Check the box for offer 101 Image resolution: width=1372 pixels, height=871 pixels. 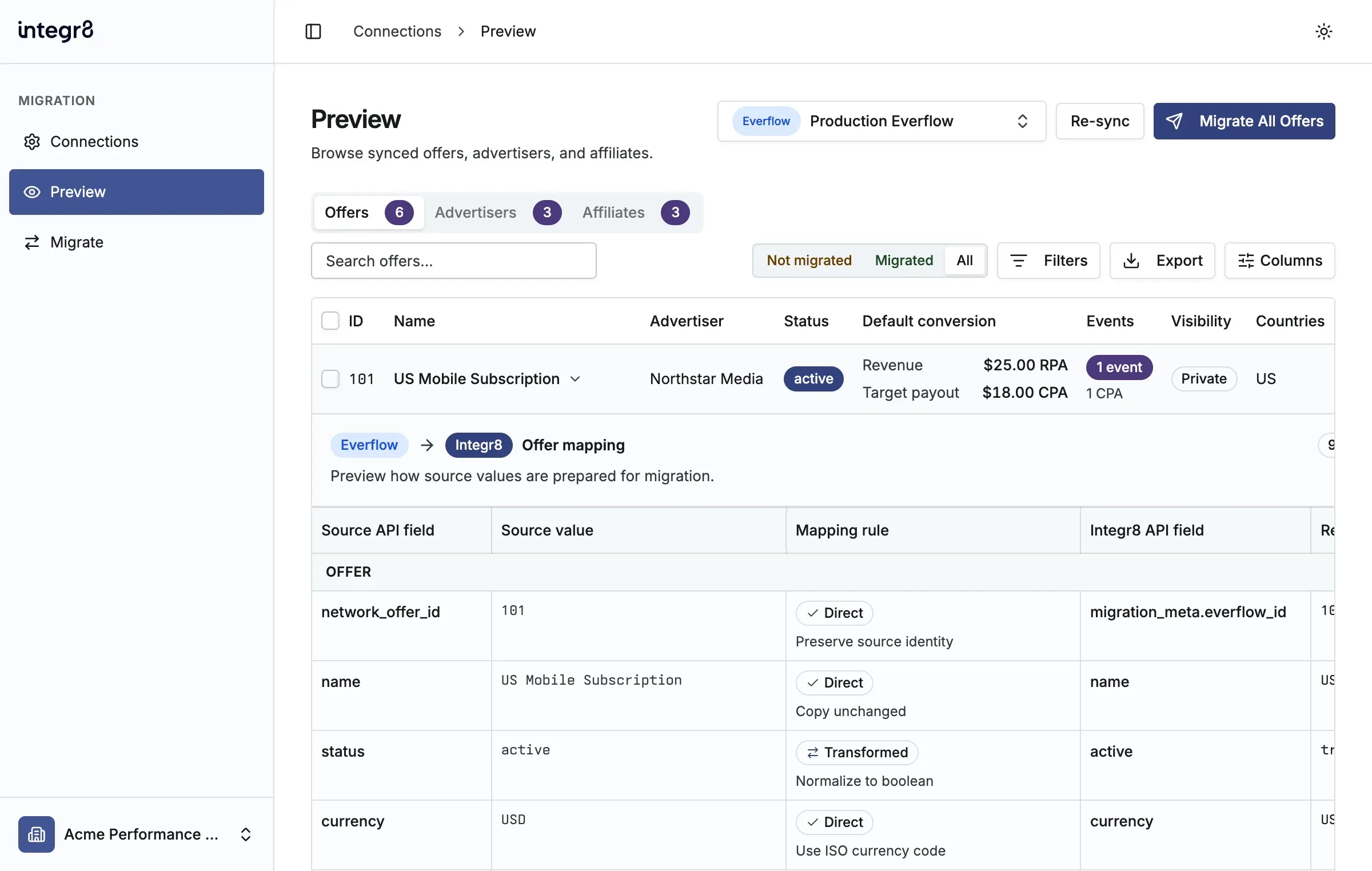point(330,379)
